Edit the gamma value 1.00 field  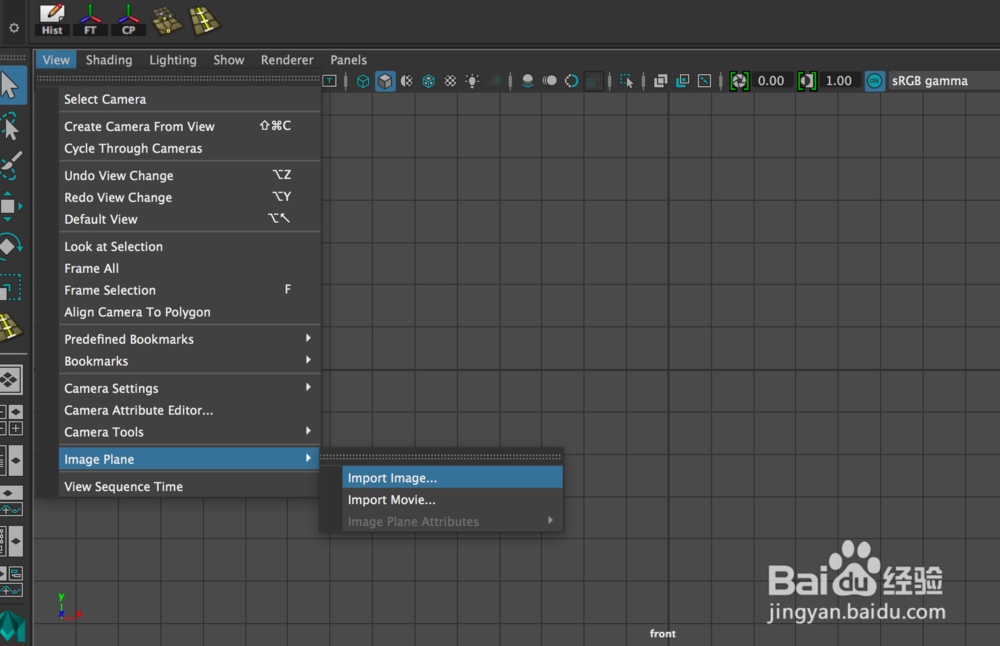(839, 81)
